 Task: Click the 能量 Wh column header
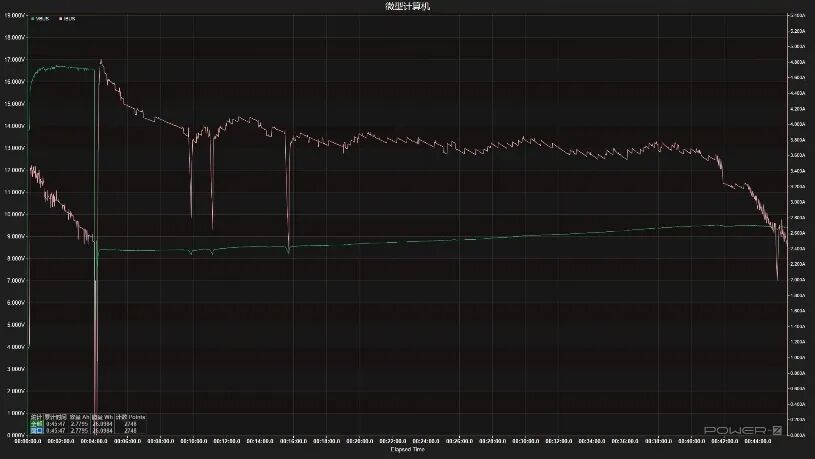102,417
